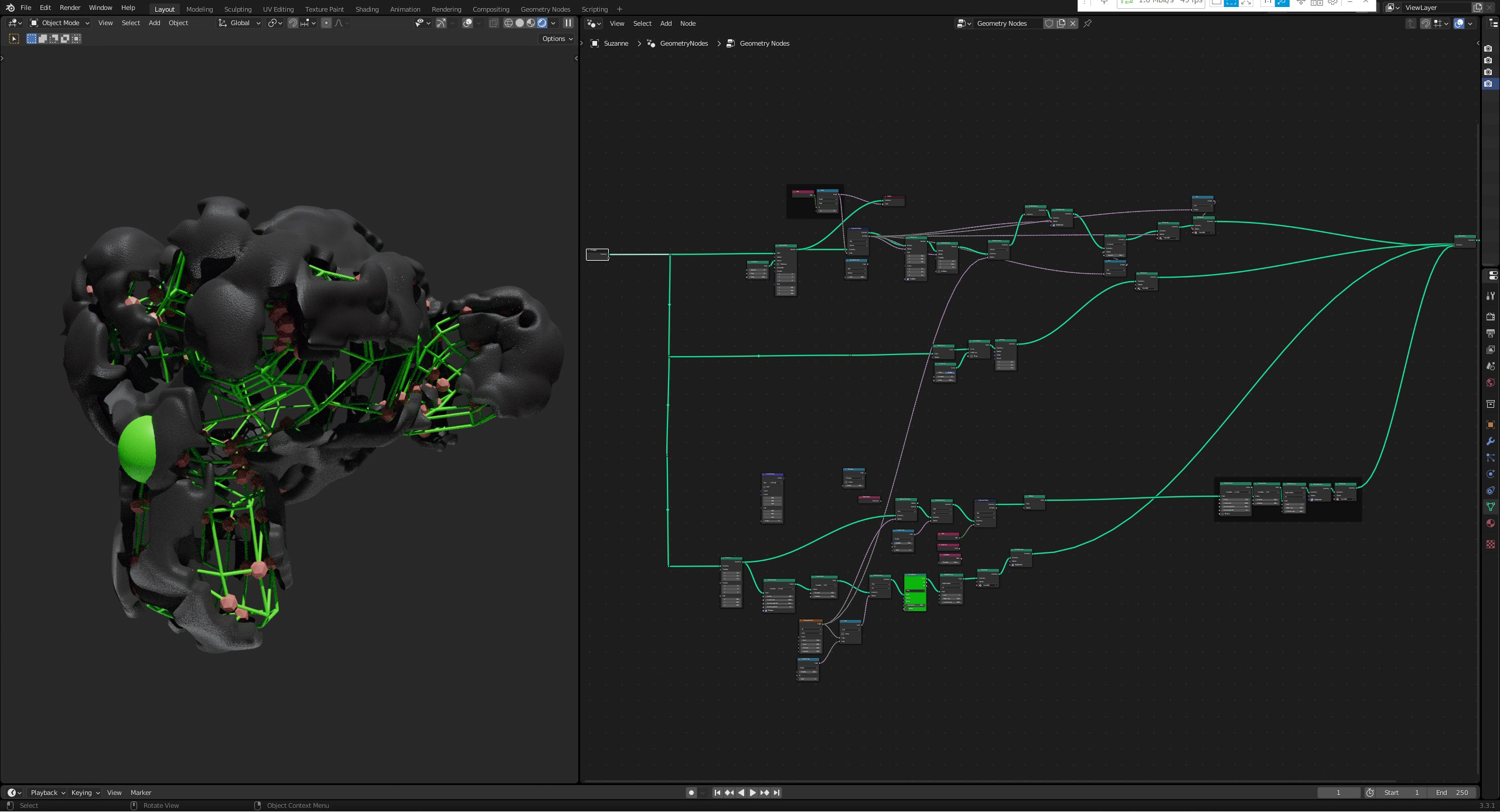
Task: Open object visibility and selectability dropdown
Action: [x=422, y=23]
